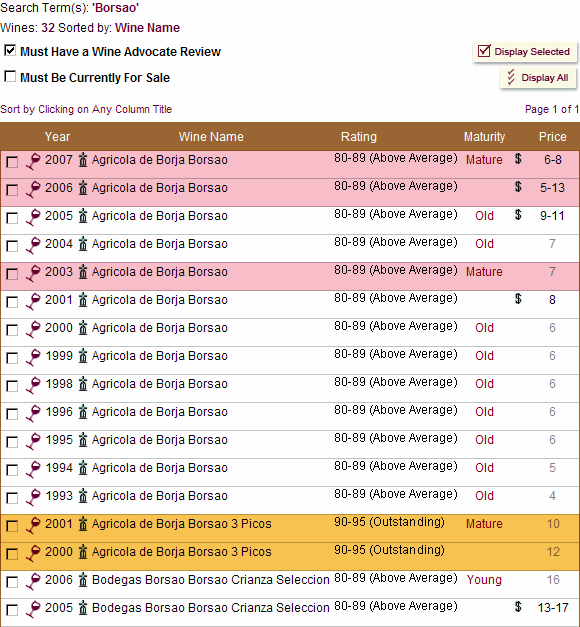Click wine glass icon for 2006 Borsao Crianza Seleccion
580x627 pixels.
click(x=33, y=581)
